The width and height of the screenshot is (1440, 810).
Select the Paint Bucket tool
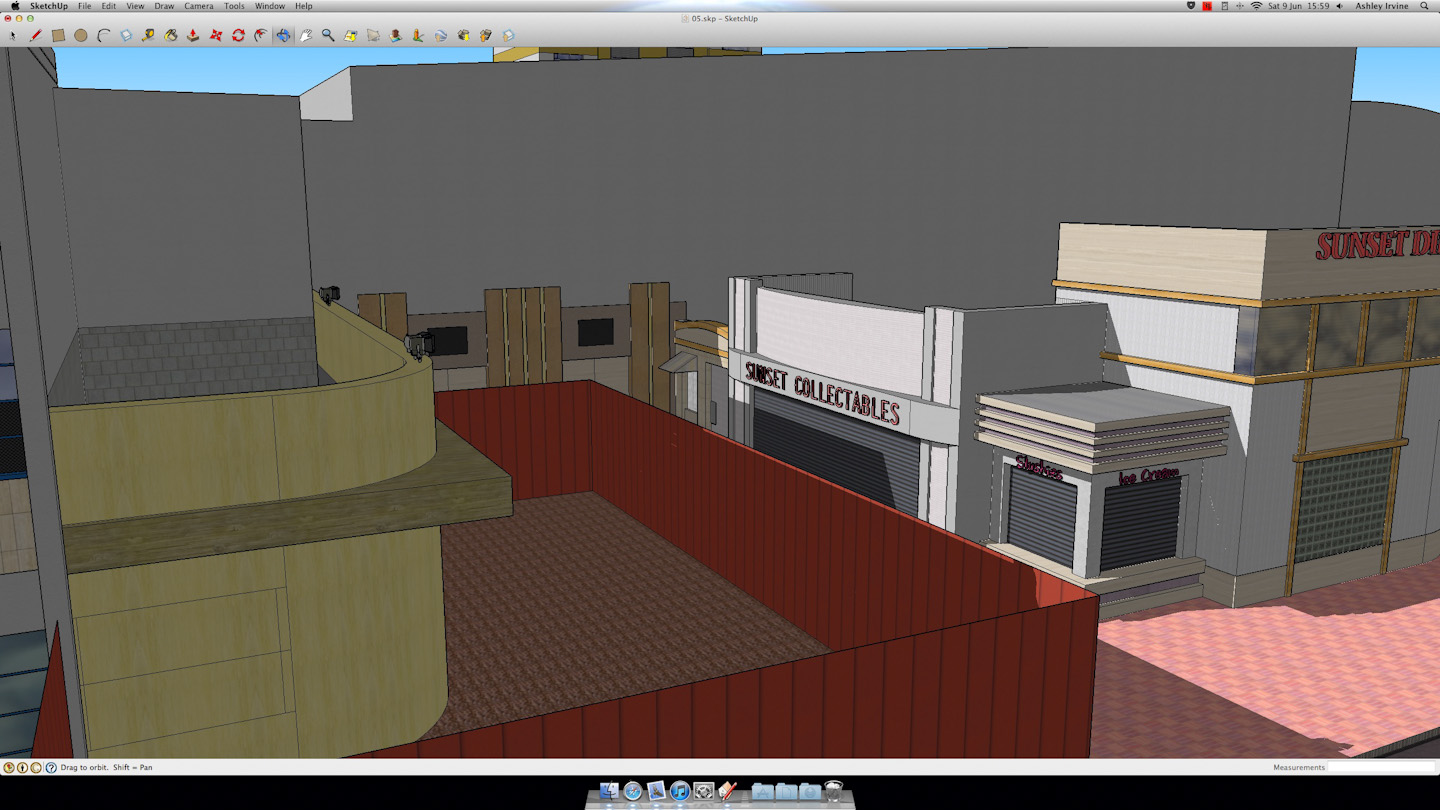coord(171,35)
